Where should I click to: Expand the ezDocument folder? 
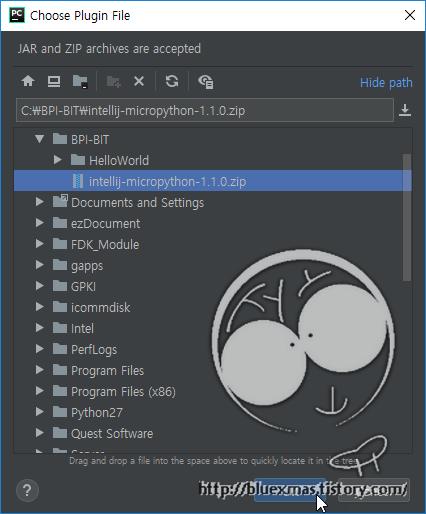[x=40, y=223]
